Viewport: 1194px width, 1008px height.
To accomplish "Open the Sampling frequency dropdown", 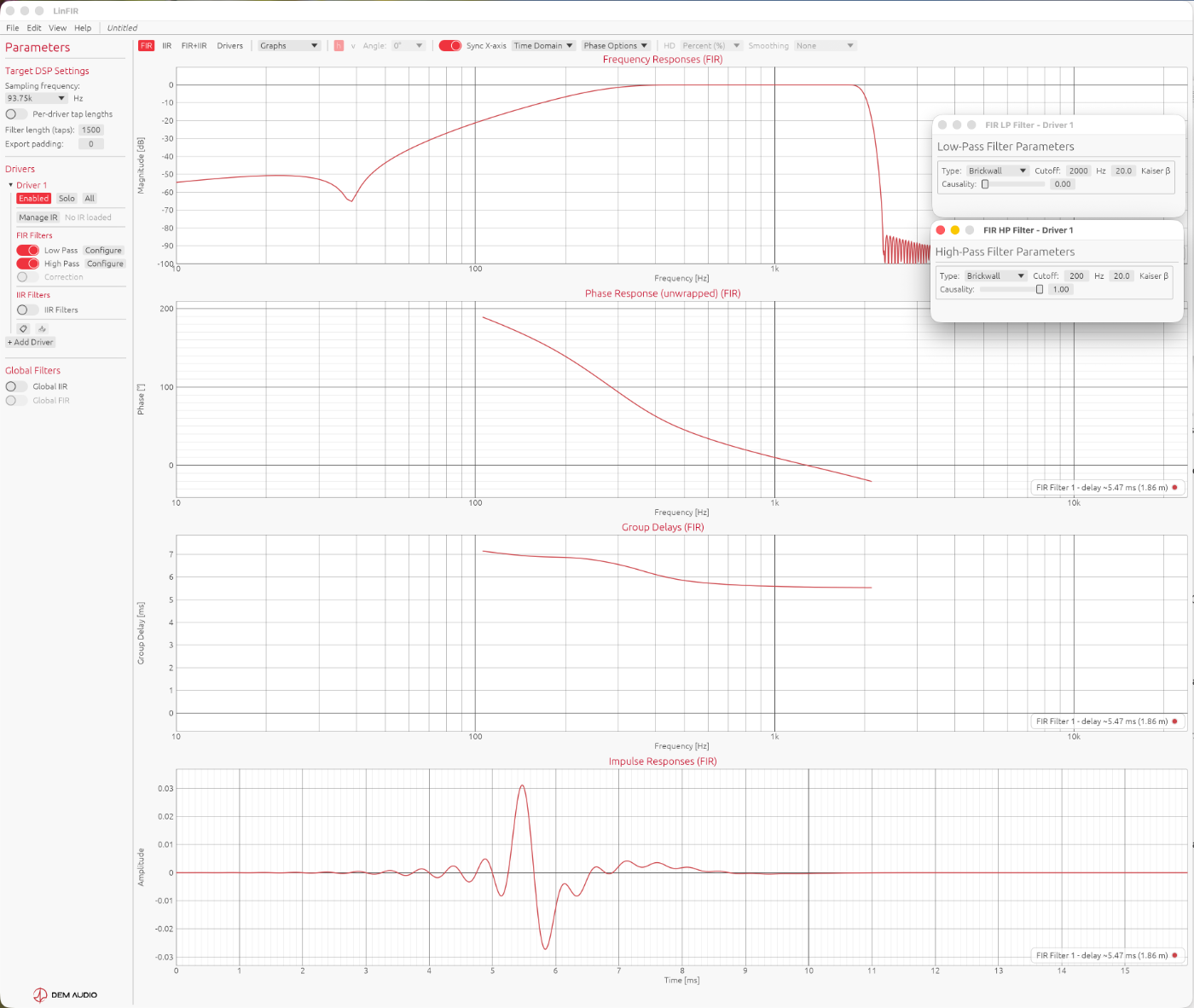I will 36,98.
